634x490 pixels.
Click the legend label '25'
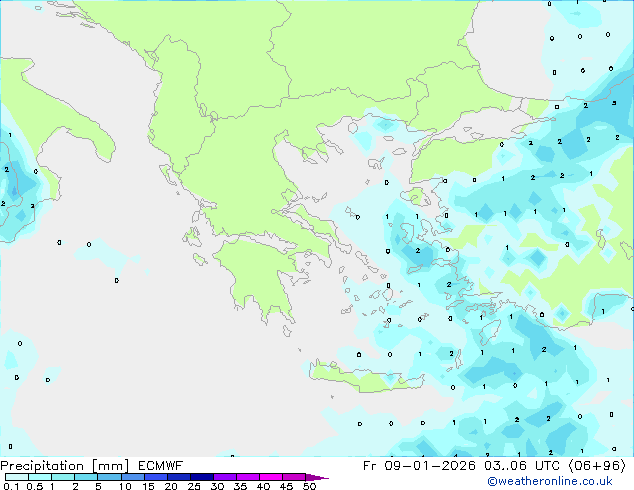[x=194, y=486]
